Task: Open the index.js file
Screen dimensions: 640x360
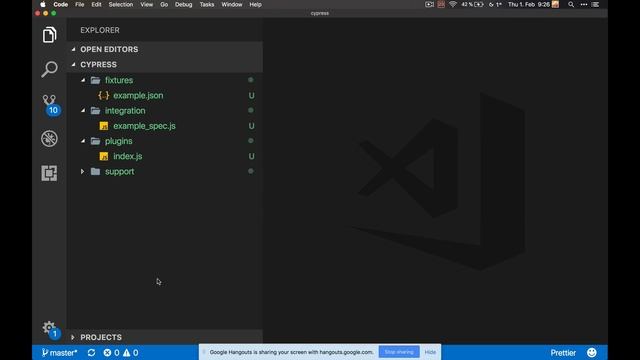Action: (128, 156)
